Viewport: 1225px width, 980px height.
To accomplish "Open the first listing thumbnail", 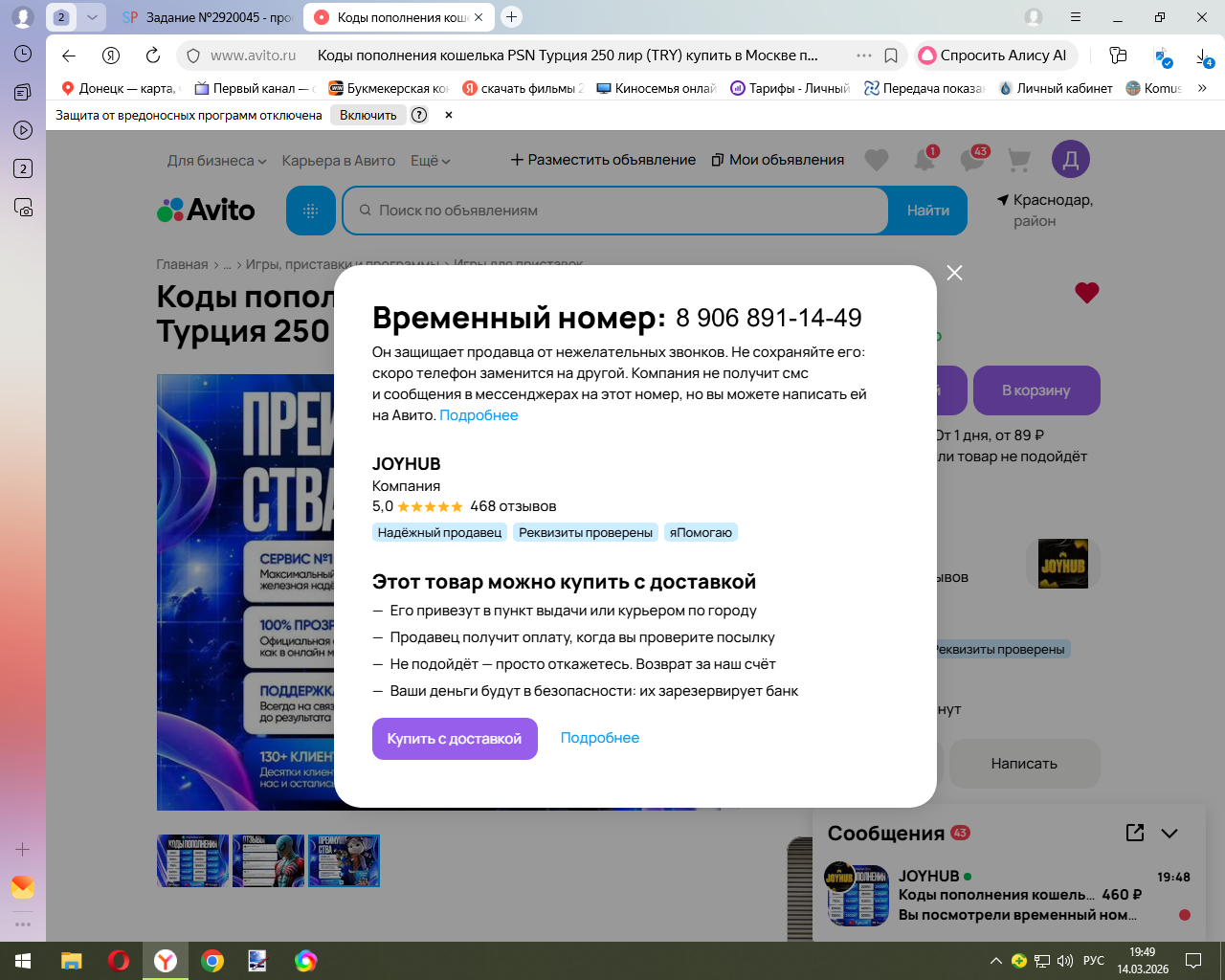I will (193, 860).
